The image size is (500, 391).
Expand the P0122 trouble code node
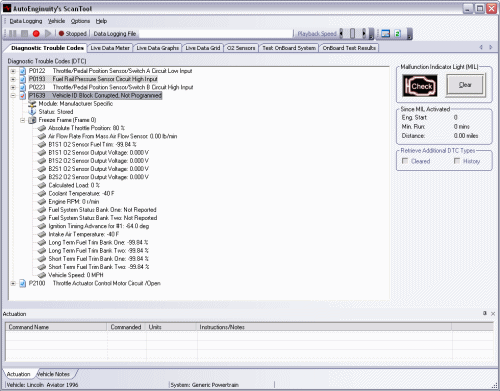pyautogui.click(x=13, y=71)
